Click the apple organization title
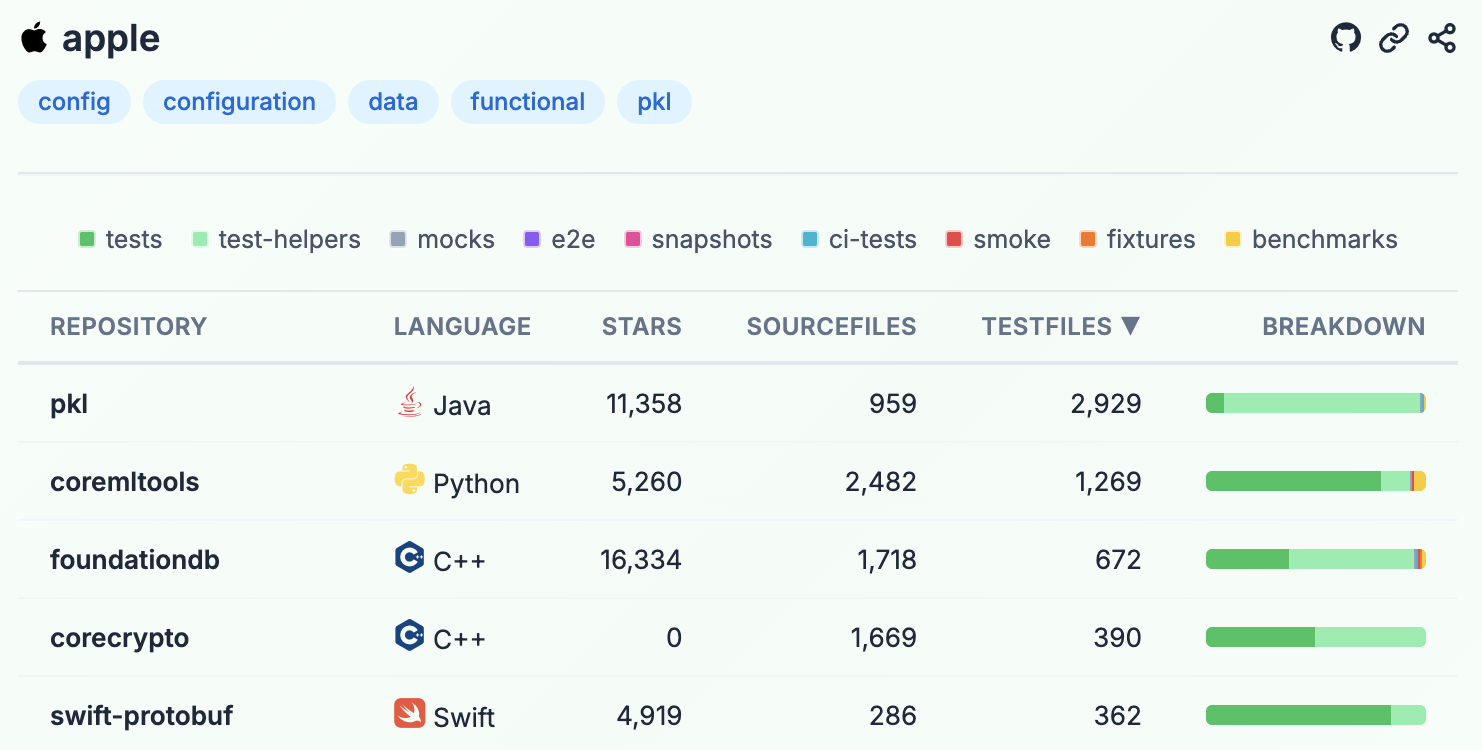The image size is (1482, 750). point(111,39)
